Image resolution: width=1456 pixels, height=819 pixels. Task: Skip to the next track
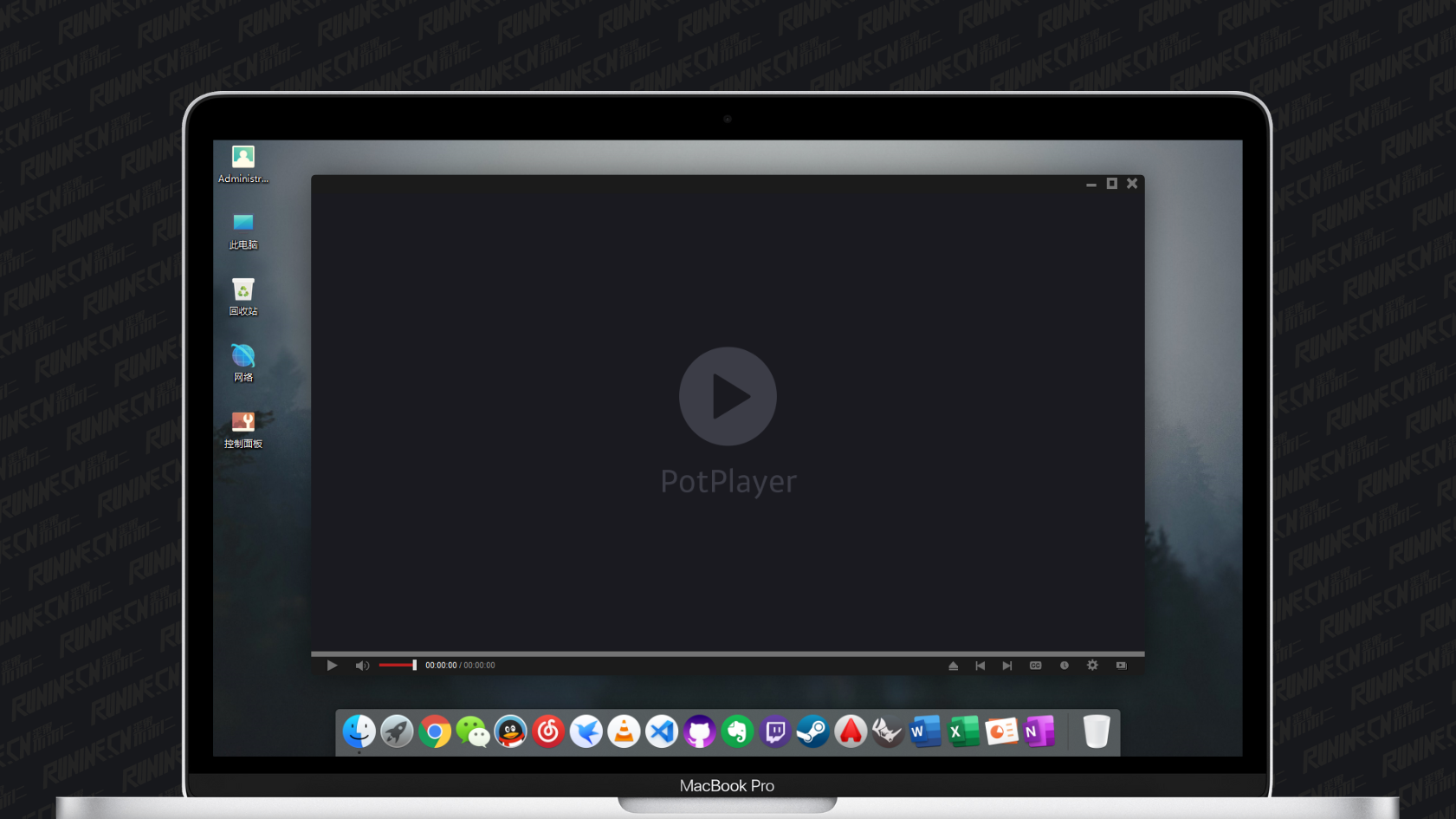coord(1007,666)
